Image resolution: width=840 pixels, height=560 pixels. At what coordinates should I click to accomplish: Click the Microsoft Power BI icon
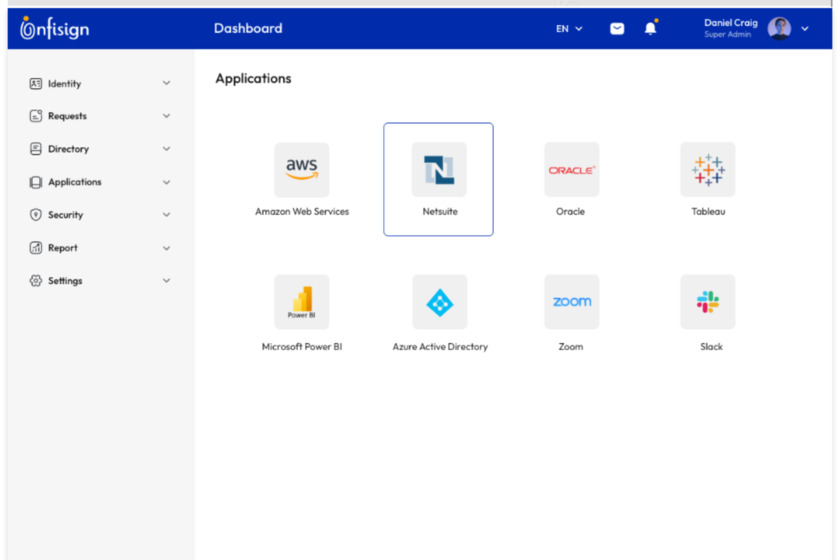point(301,302)
